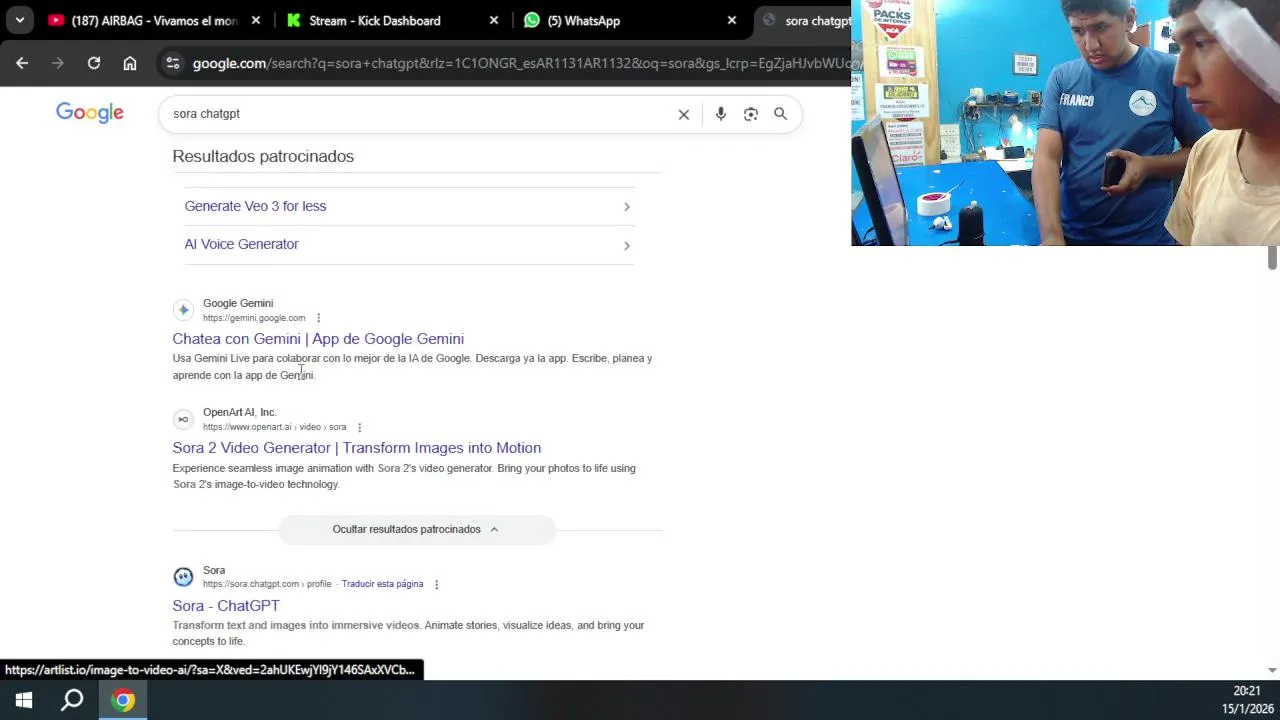Click the Resultados patrocinados heading
This screenshot has width=1280, height=720.
pyautogui.click(x=263, y=156)
